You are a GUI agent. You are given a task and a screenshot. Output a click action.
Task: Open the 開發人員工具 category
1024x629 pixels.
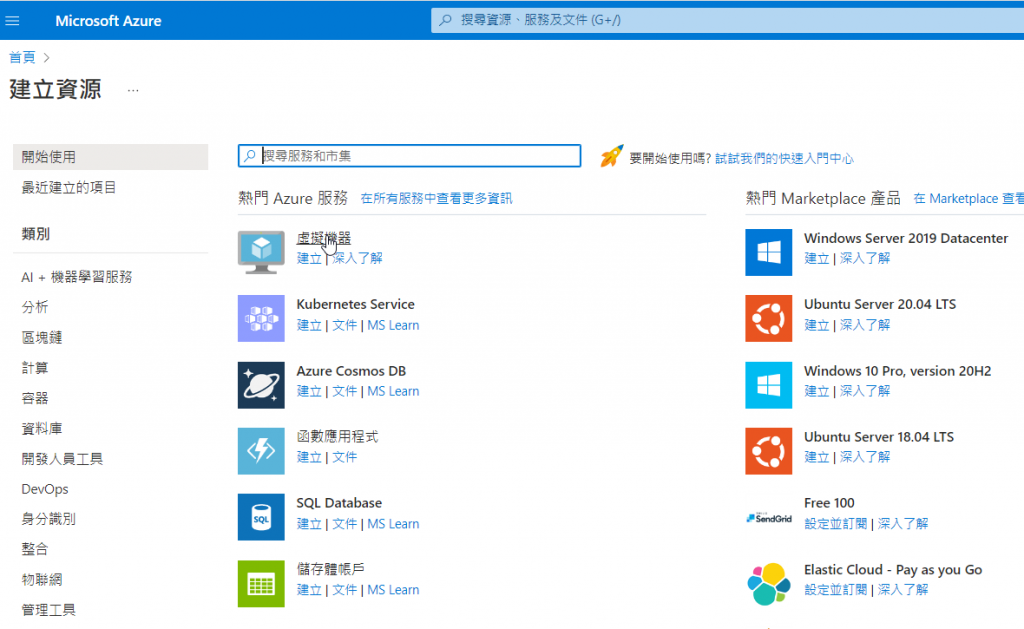pos(62,459)
